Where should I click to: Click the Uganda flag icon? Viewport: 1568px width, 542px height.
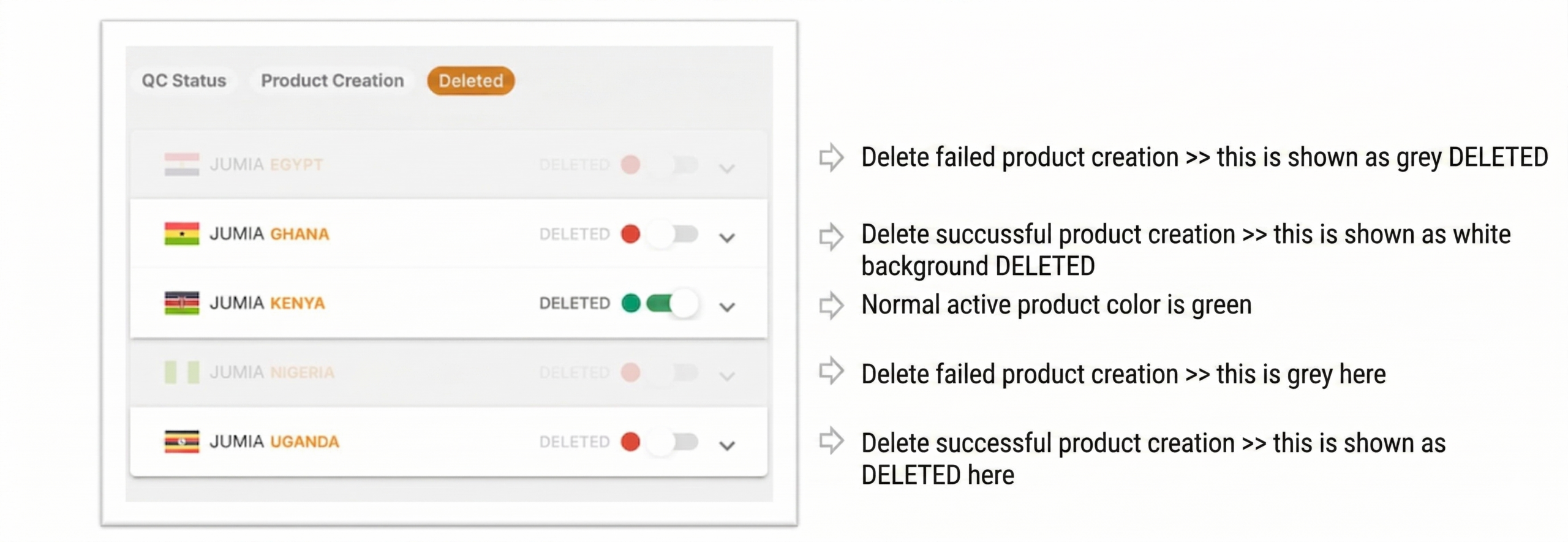coord(182,441)
